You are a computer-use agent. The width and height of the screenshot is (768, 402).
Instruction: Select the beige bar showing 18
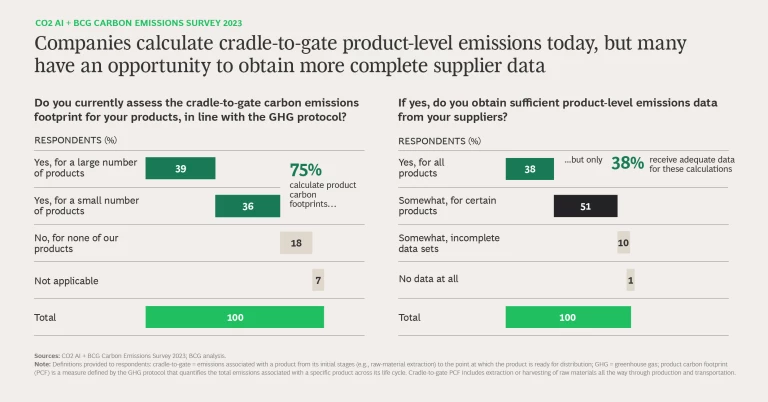(296, 242)
